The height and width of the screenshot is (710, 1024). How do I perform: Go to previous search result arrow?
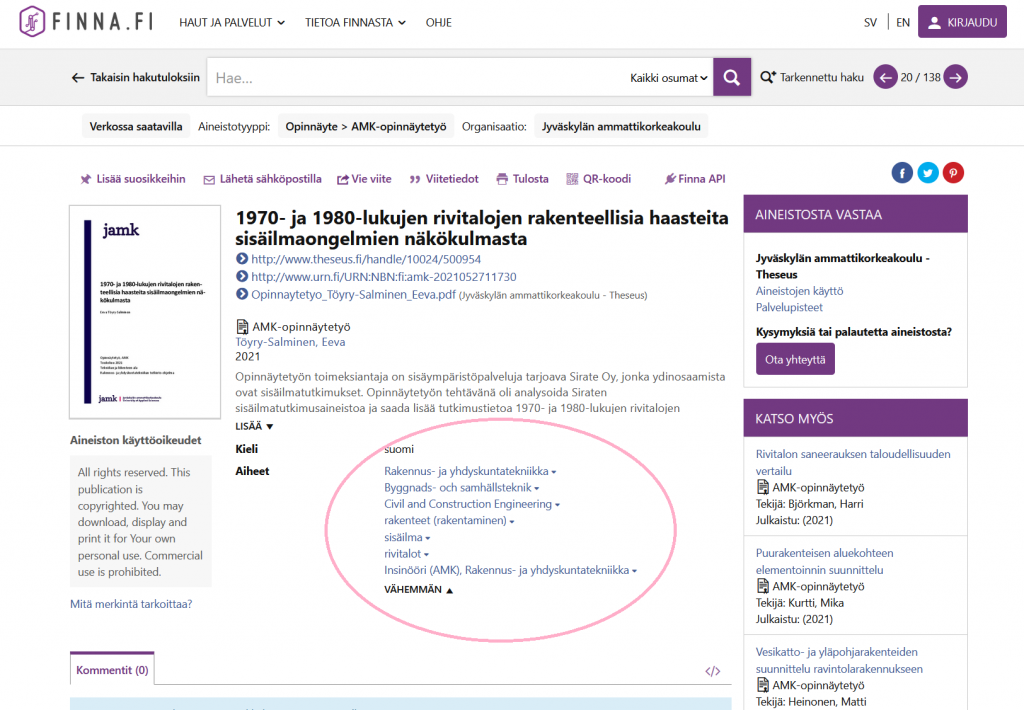[885, 77]
